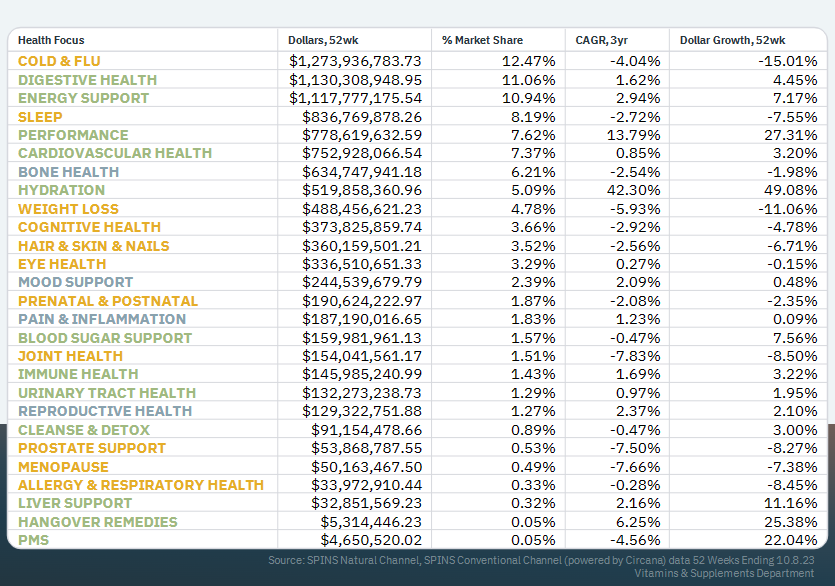The width and height of the screenshot is (835, 586).
Task: Select the HAIR & SKIN & NAILS label
Action: [x=94, y=246]
